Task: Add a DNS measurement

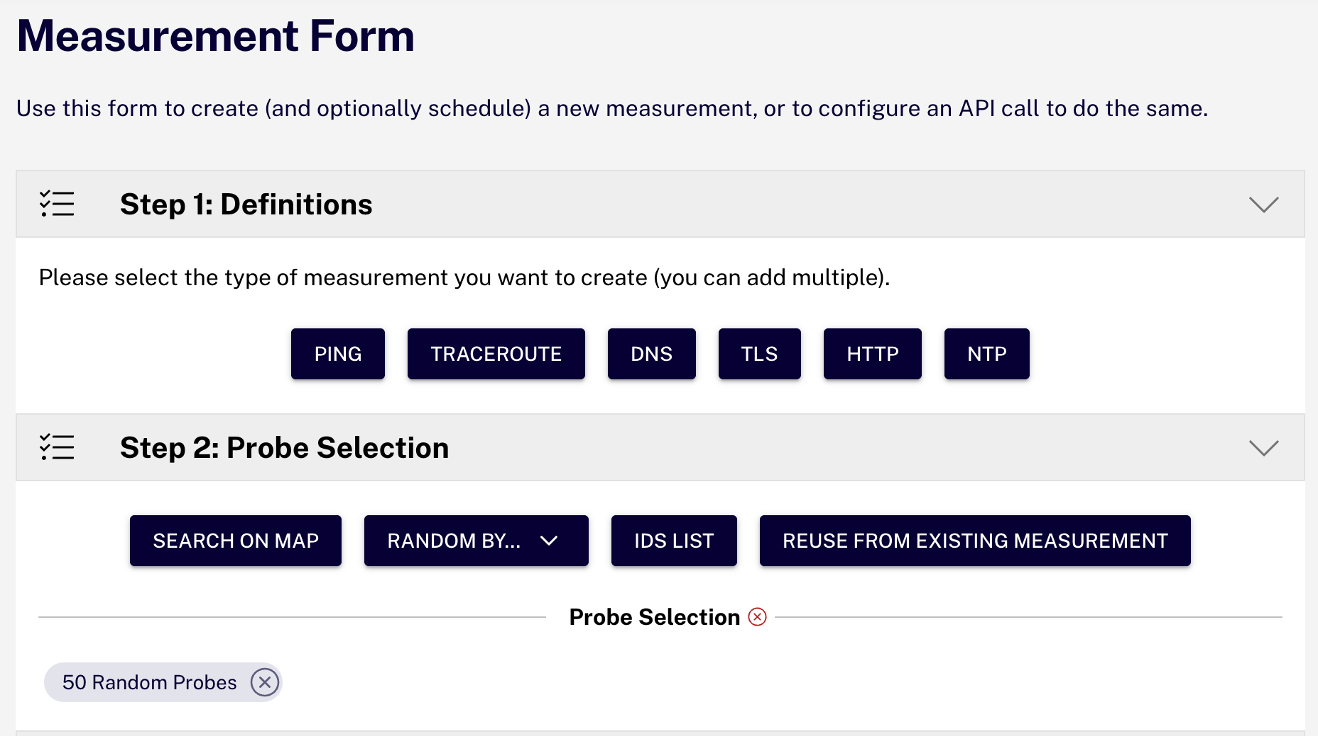Action: tap(652, 354)
